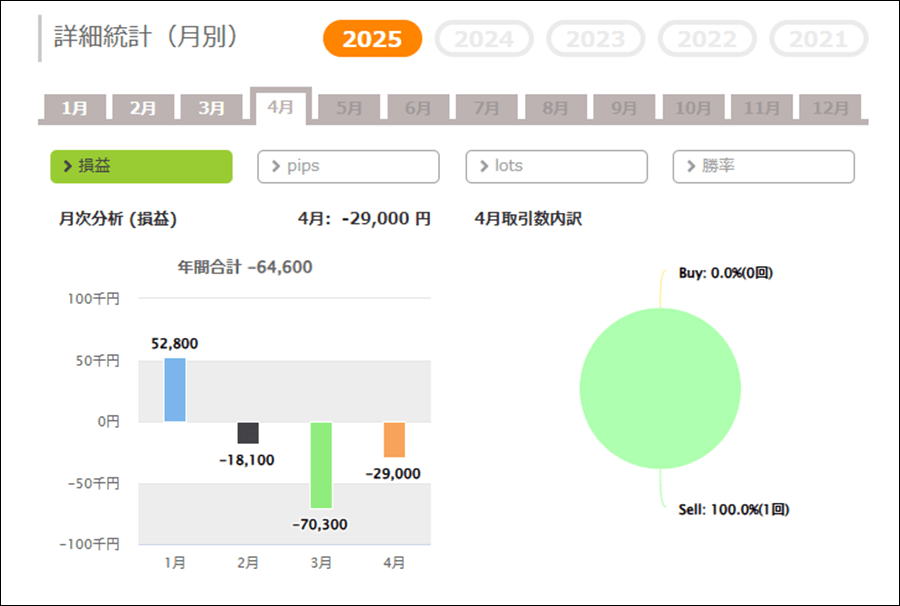The width and height of the screenshot is (900, 606).
Task: Click the 詳細統計(月別) title
Action: point(145,37)
